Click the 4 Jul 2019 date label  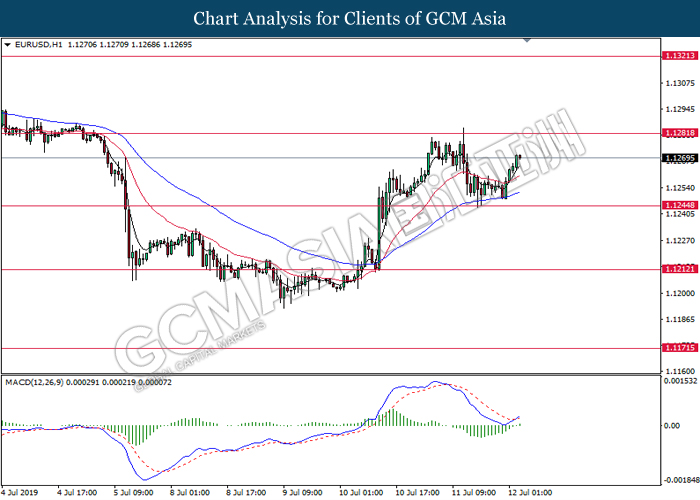pos(20,493)
